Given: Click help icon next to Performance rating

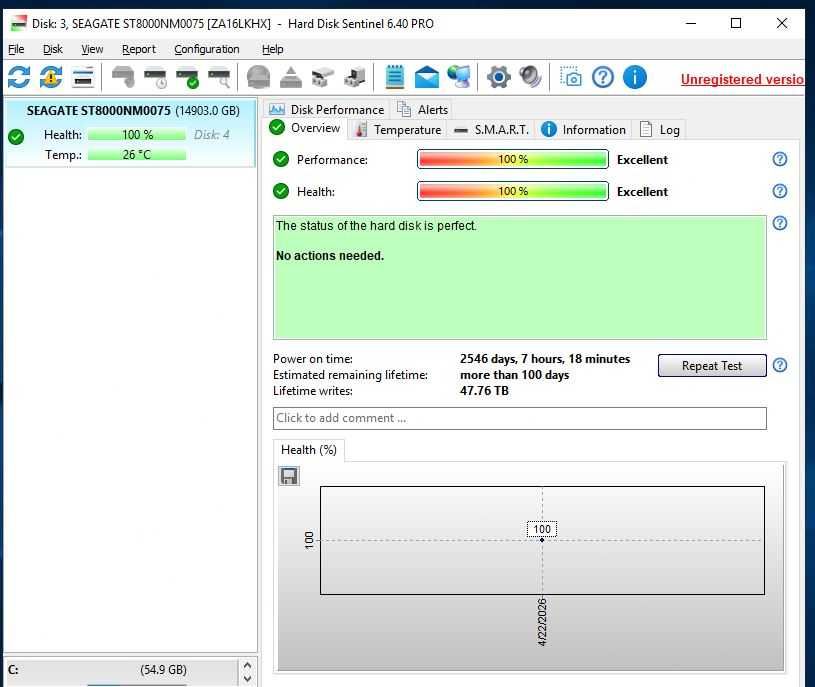Looking at the screenshot, I should (x=780, y=159).
